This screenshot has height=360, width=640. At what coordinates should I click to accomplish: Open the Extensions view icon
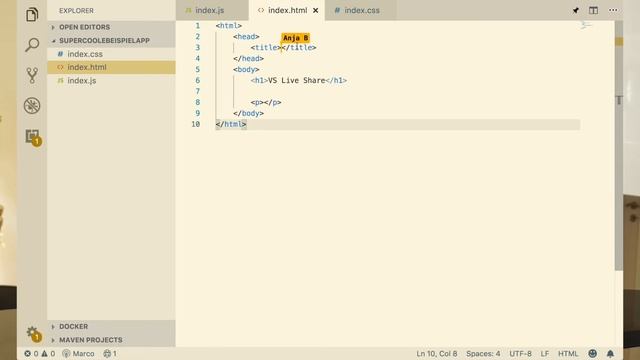tap(33, 137)
